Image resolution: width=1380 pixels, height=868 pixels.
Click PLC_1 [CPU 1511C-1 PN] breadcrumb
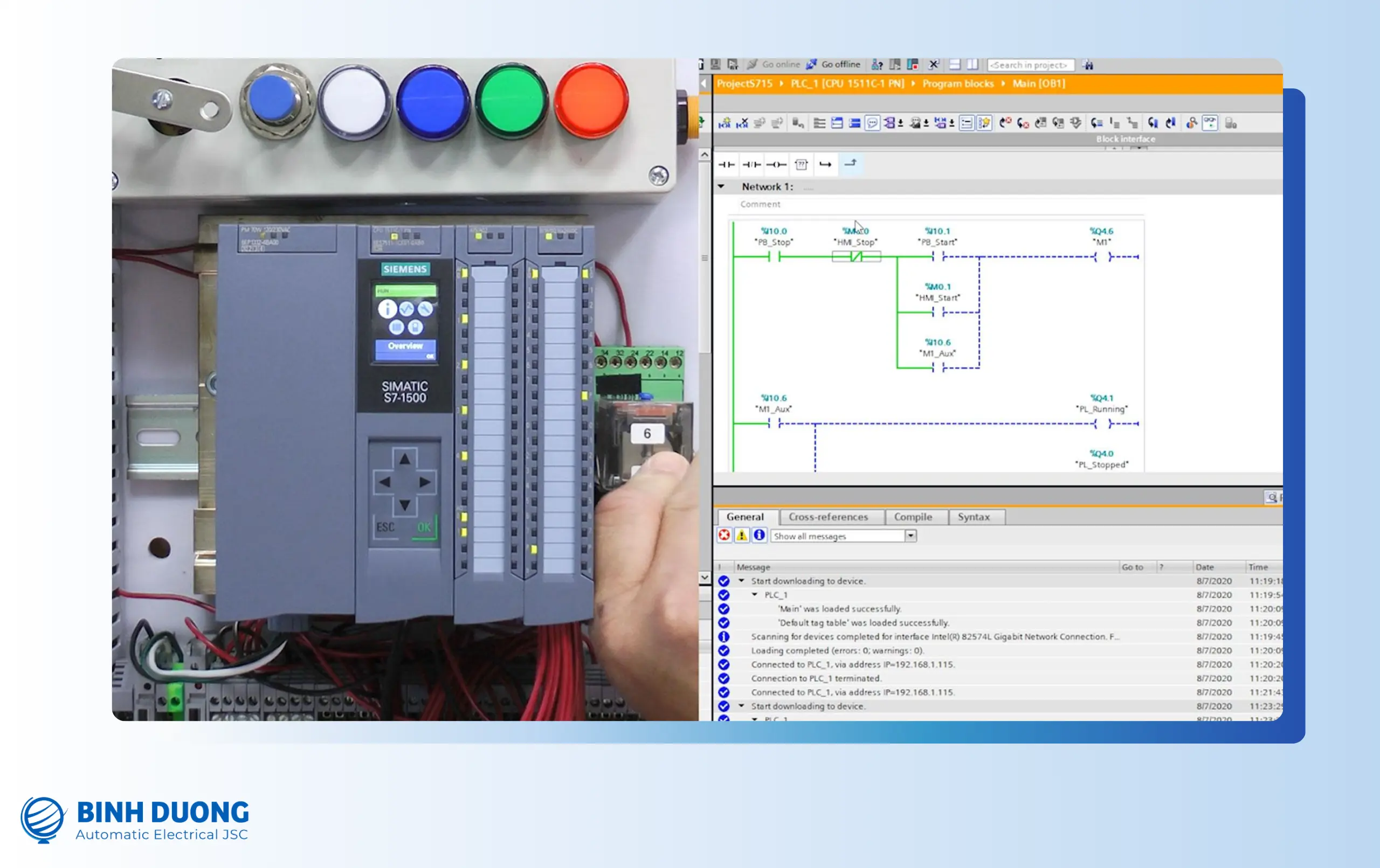pyautogui.click(x=847, y=84)
